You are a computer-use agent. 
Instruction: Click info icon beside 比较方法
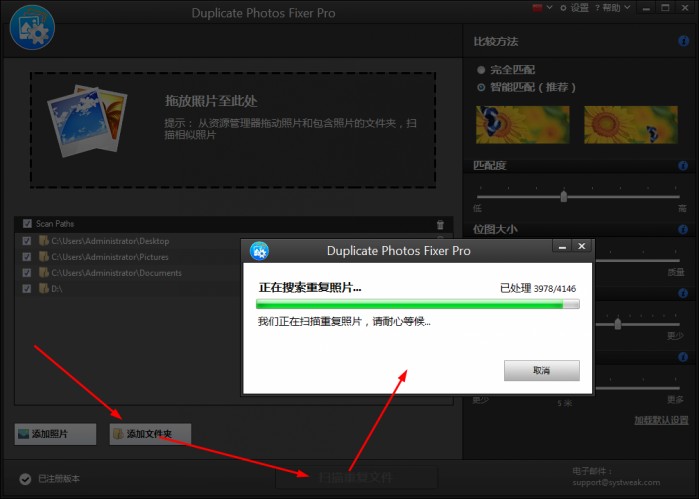coord(683,41)
